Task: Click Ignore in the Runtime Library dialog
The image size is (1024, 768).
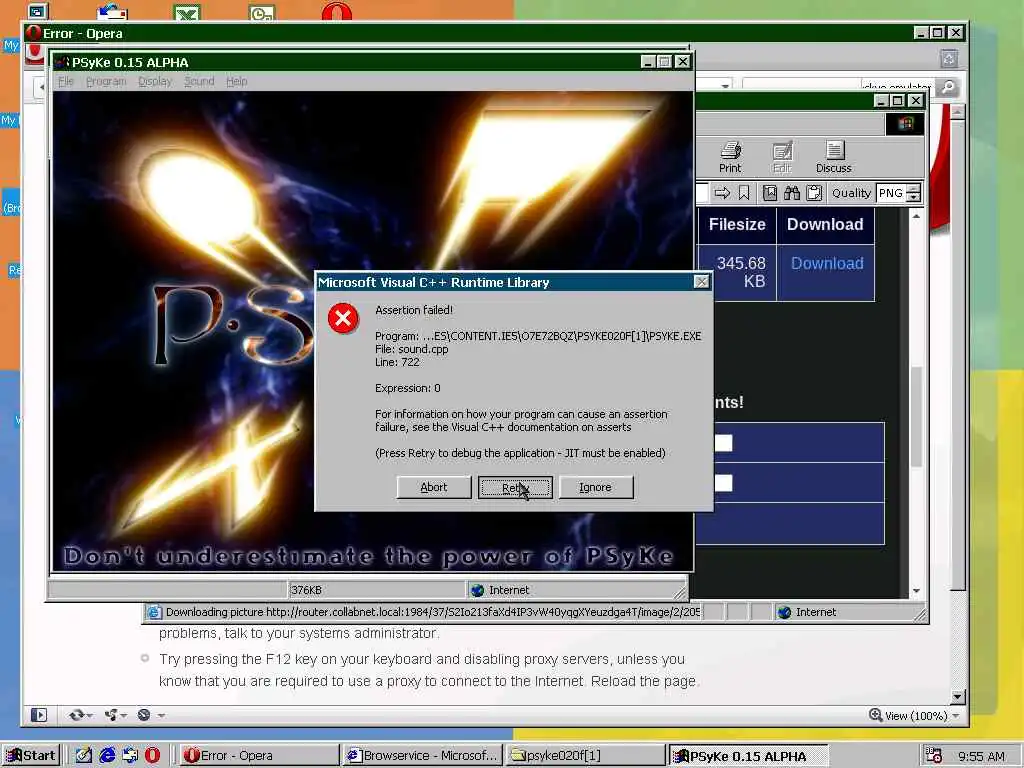Action: 596,487
